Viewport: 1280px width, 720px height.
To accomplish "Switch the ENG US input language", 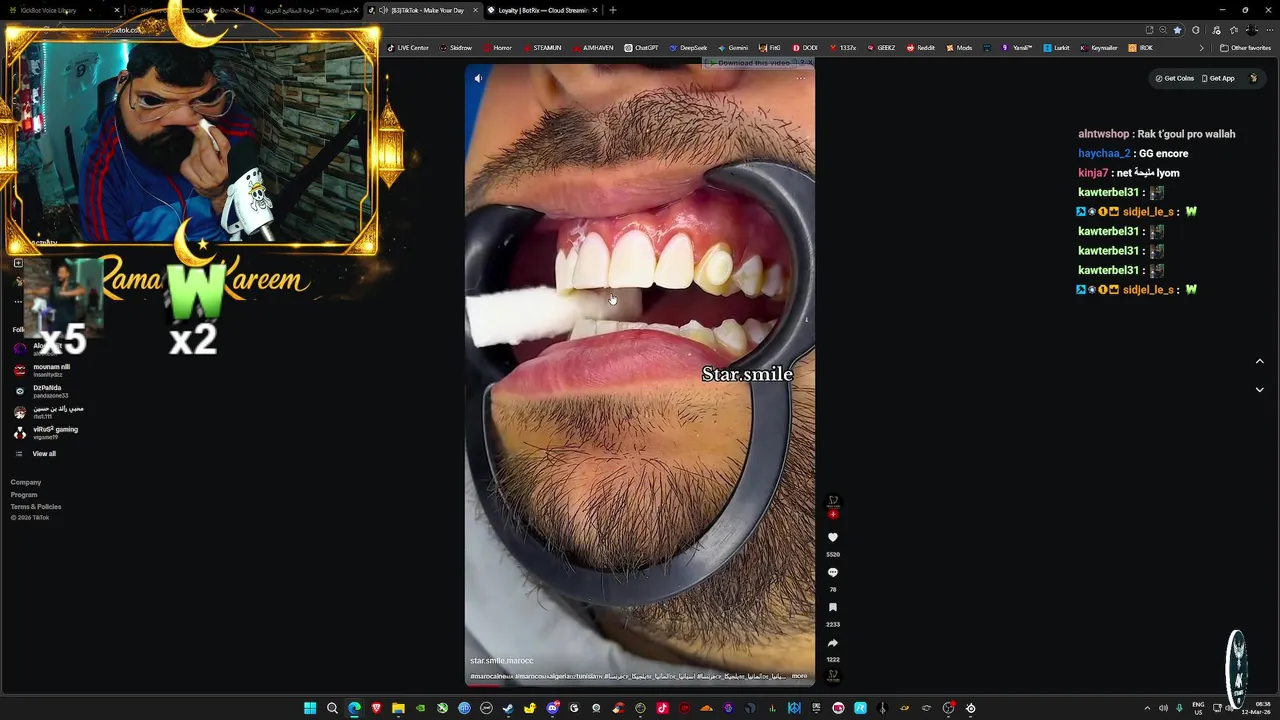I will (1198, 708).
